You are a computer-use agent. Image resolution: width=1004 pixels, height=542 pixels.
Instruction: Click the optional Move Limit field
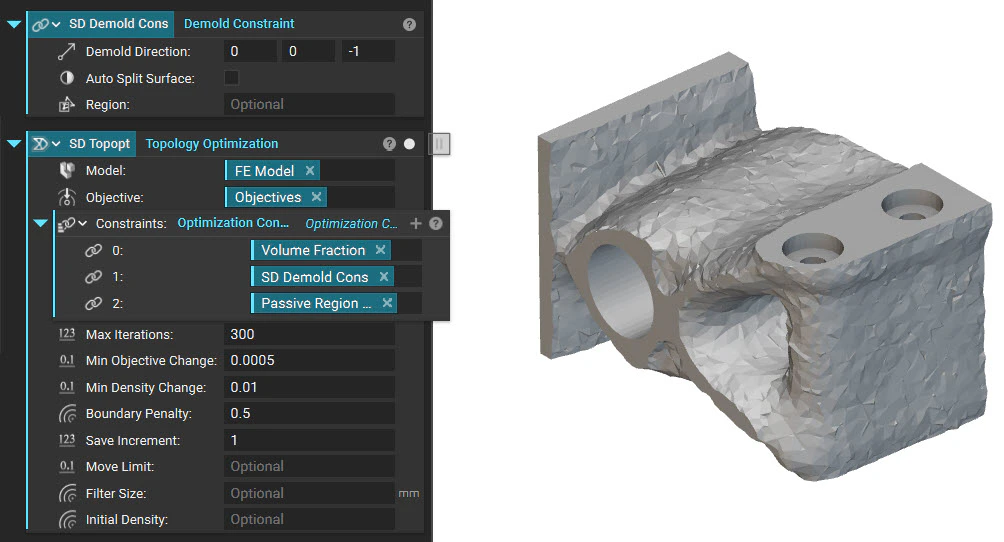[x=309, y=466]
